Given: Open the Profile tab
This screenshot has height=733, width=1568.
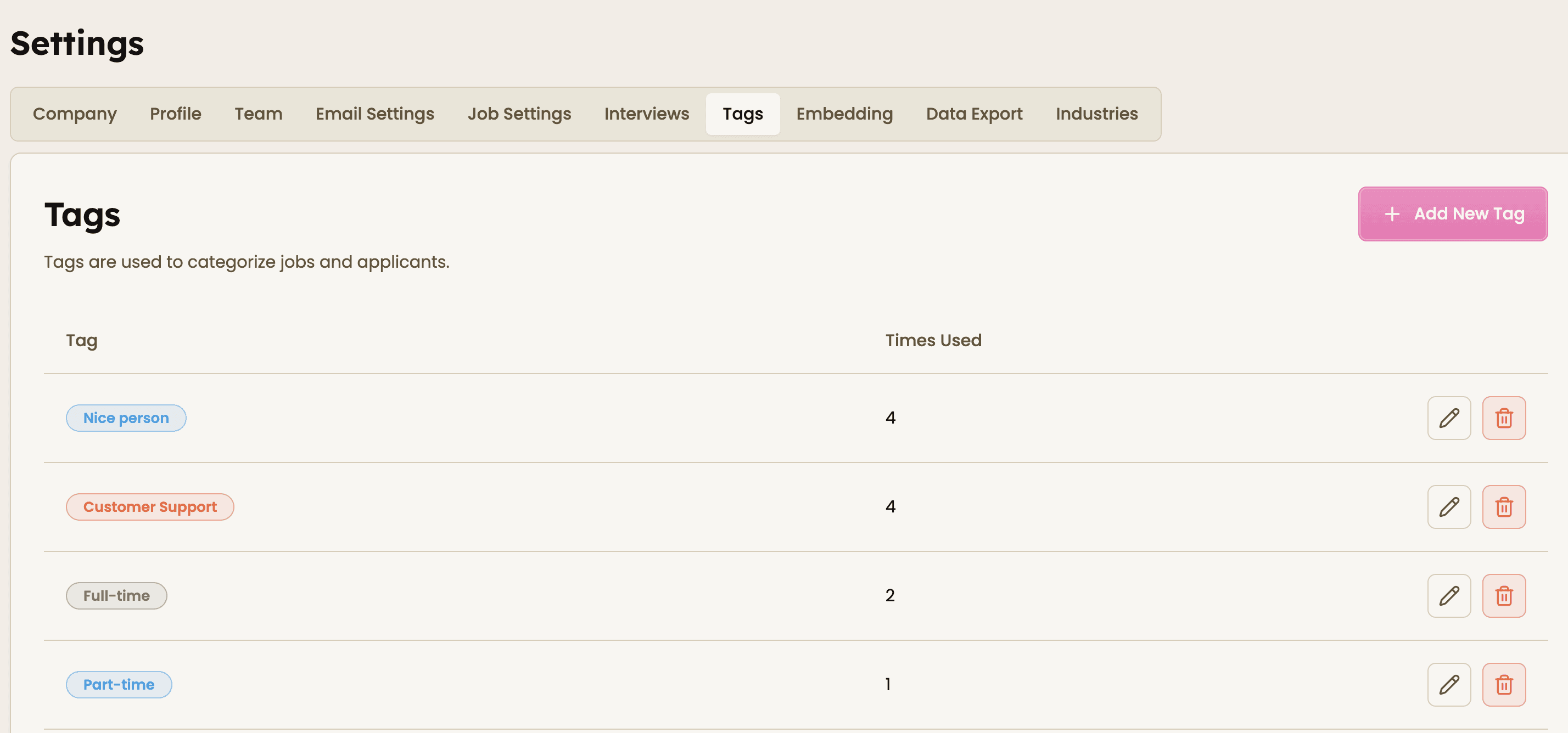Looking at the screenshot, I should [x=175, y=114].
